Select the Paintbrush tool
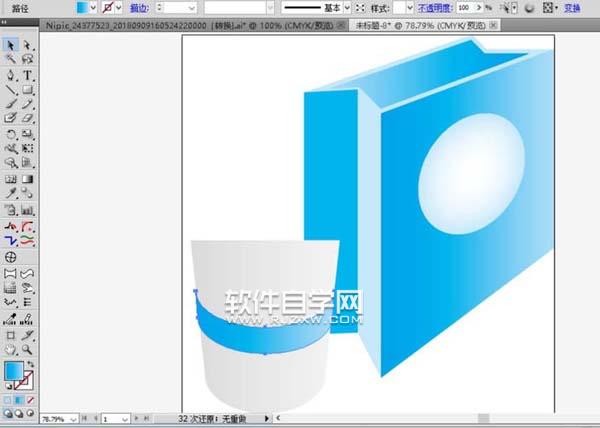Image resolution: width=600 pixels, height=428 pixels. [x=10, y=104]
